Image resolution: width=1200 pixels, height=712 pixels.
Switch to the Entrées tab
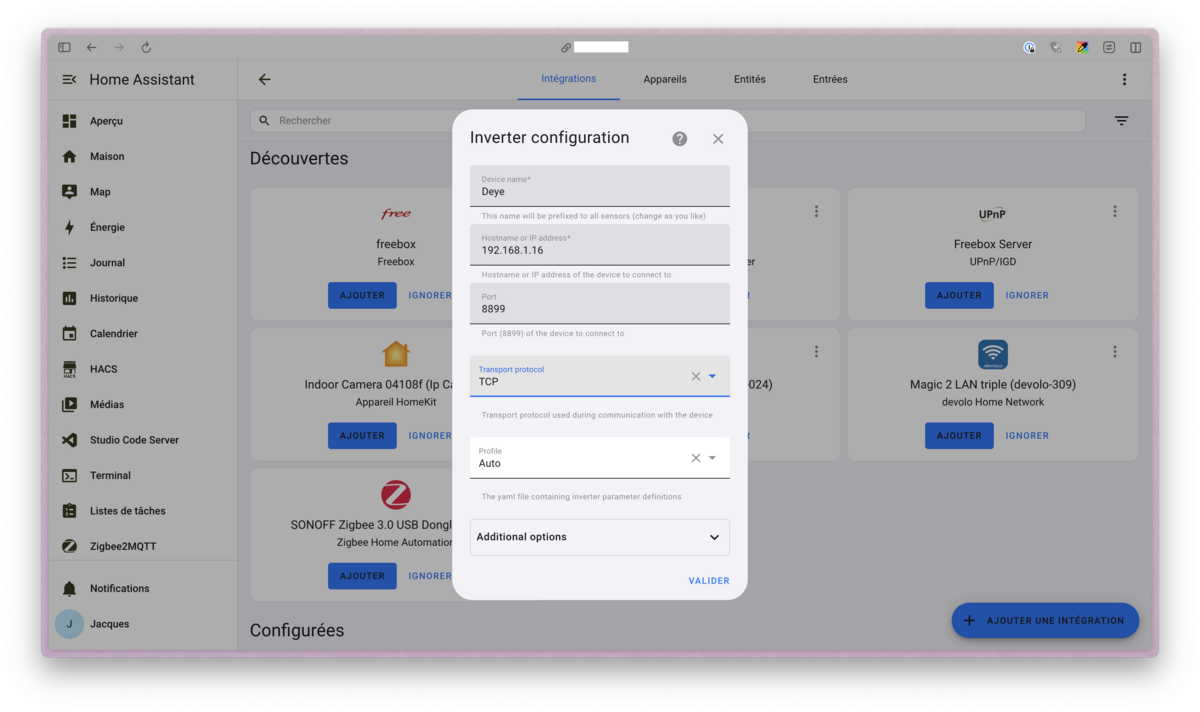click(830, 79)
